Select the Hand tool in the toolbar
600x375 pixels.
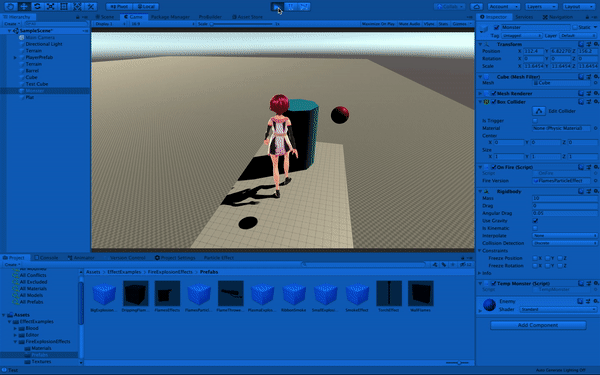10,7
